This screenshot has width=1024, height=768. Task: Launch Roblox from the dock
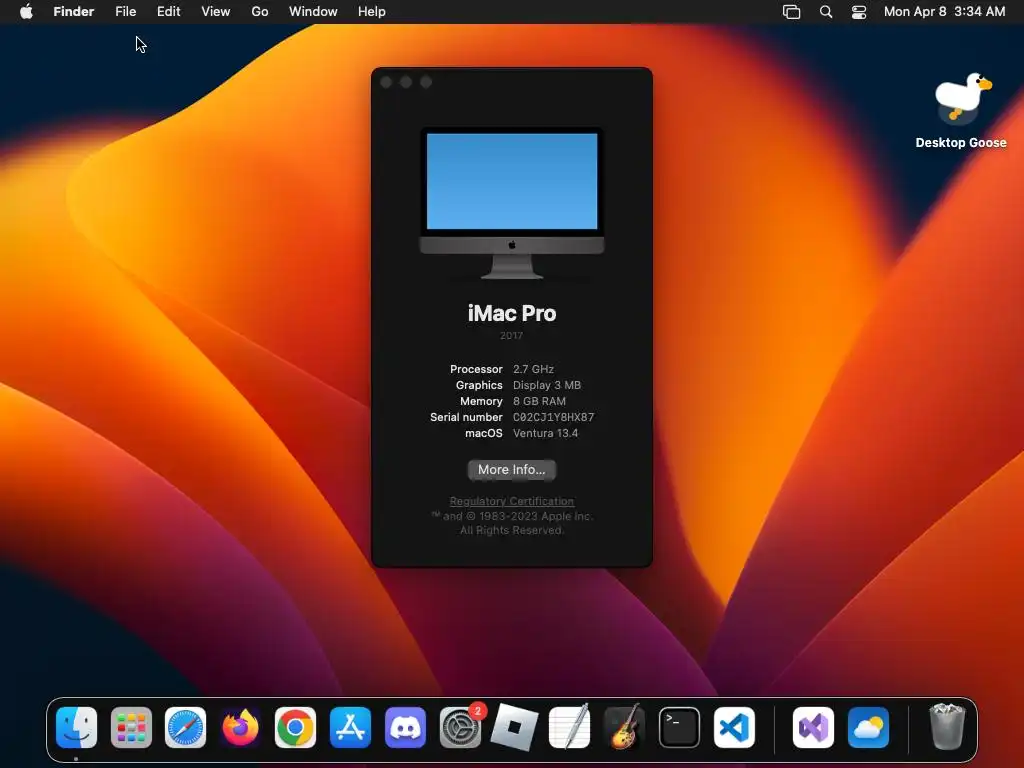coord(515,728)
